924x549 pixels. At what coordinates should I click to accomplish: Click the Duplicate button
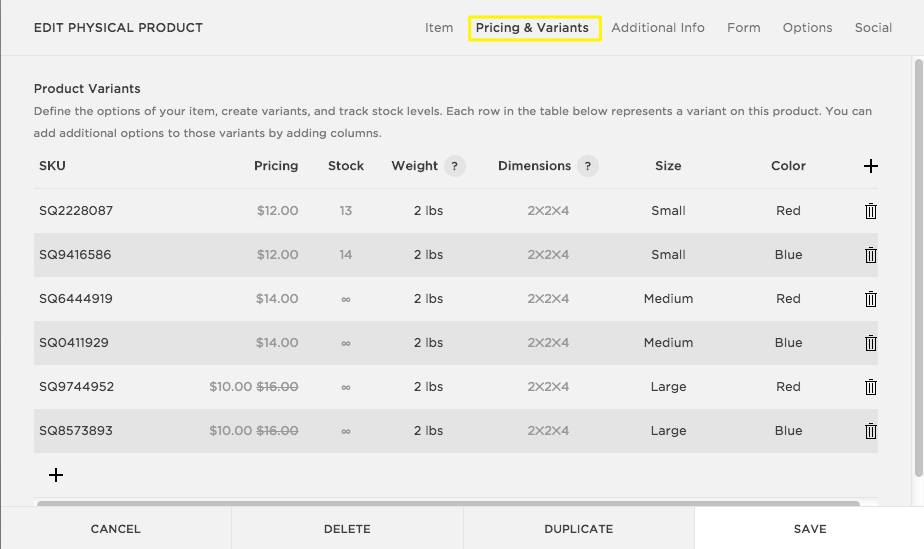pyautogui.click(x=578, y=529)
